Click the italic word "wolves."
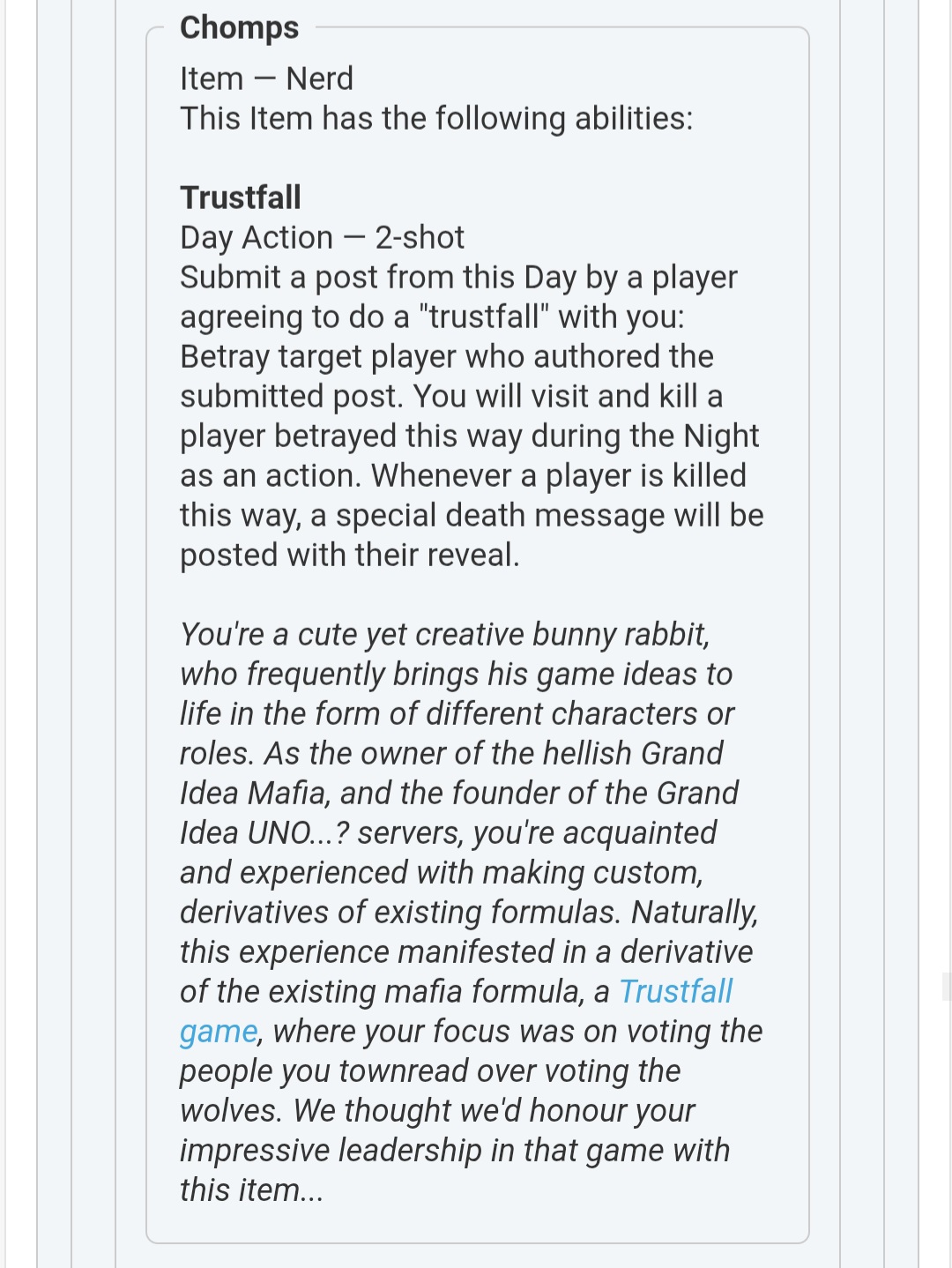 231,1110
